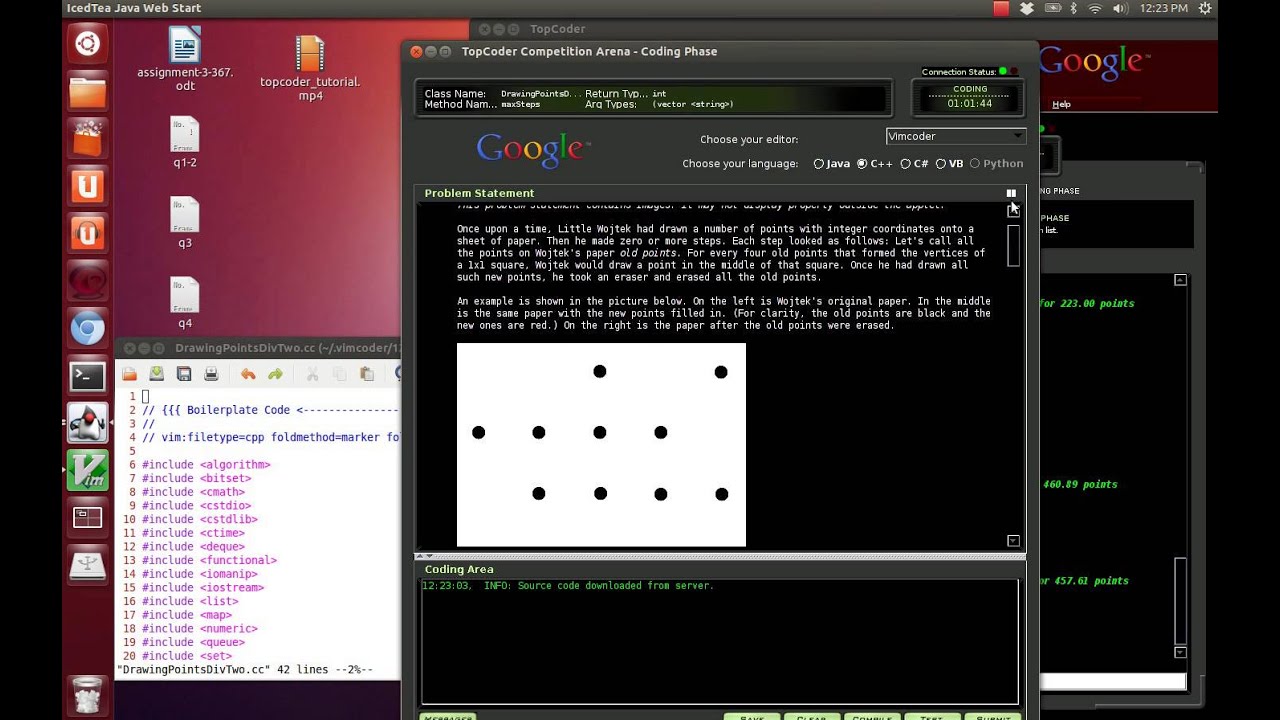Image resolution: width=1280 pixels, height=720 pixels.
Task: Open the Workspace Switcher launcher icon
Action: tap(87, 518)
